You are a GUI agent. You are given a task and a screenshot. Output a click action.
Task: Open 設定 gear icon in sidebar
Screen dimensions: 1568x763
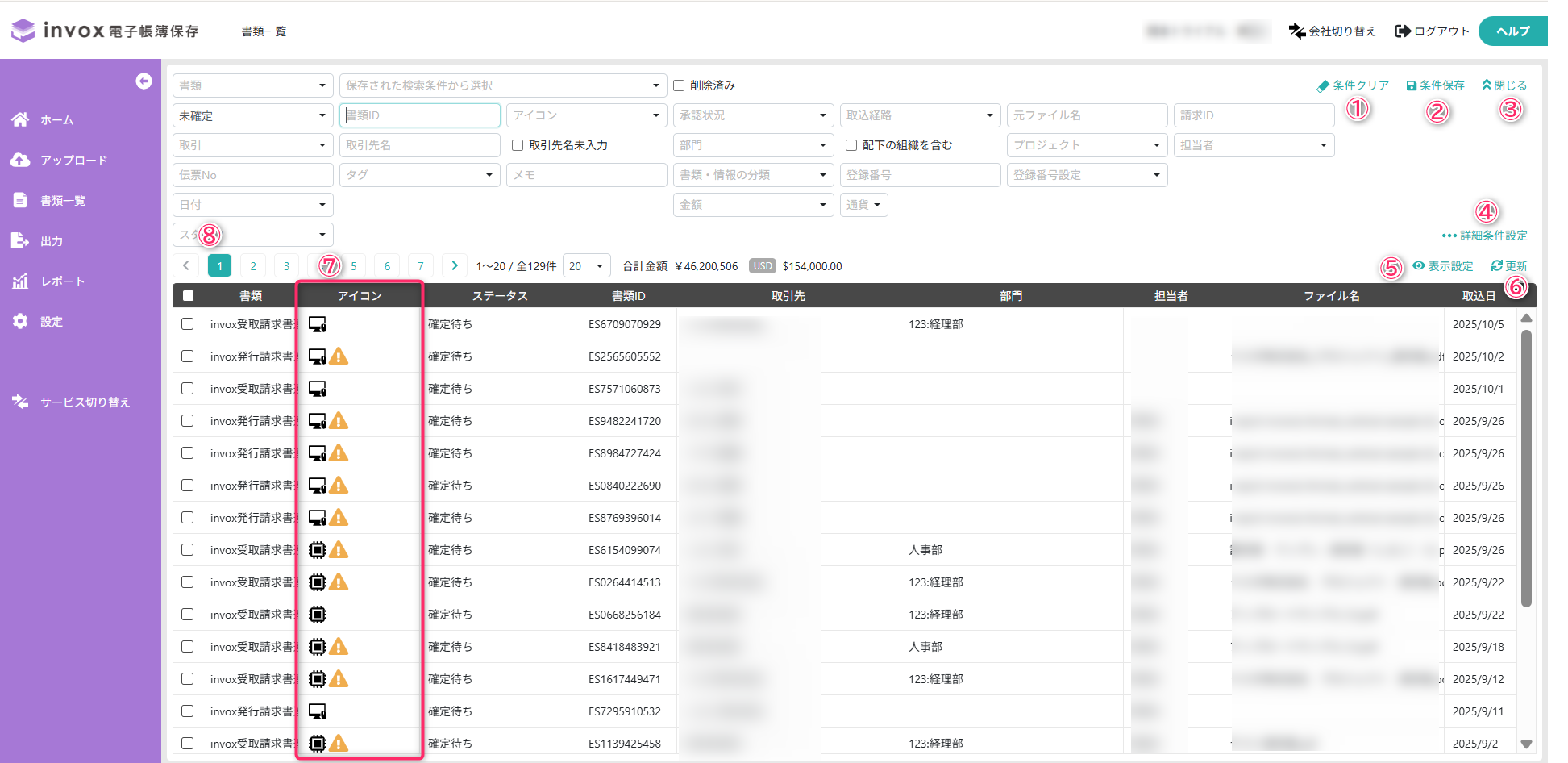click(20, 321)
